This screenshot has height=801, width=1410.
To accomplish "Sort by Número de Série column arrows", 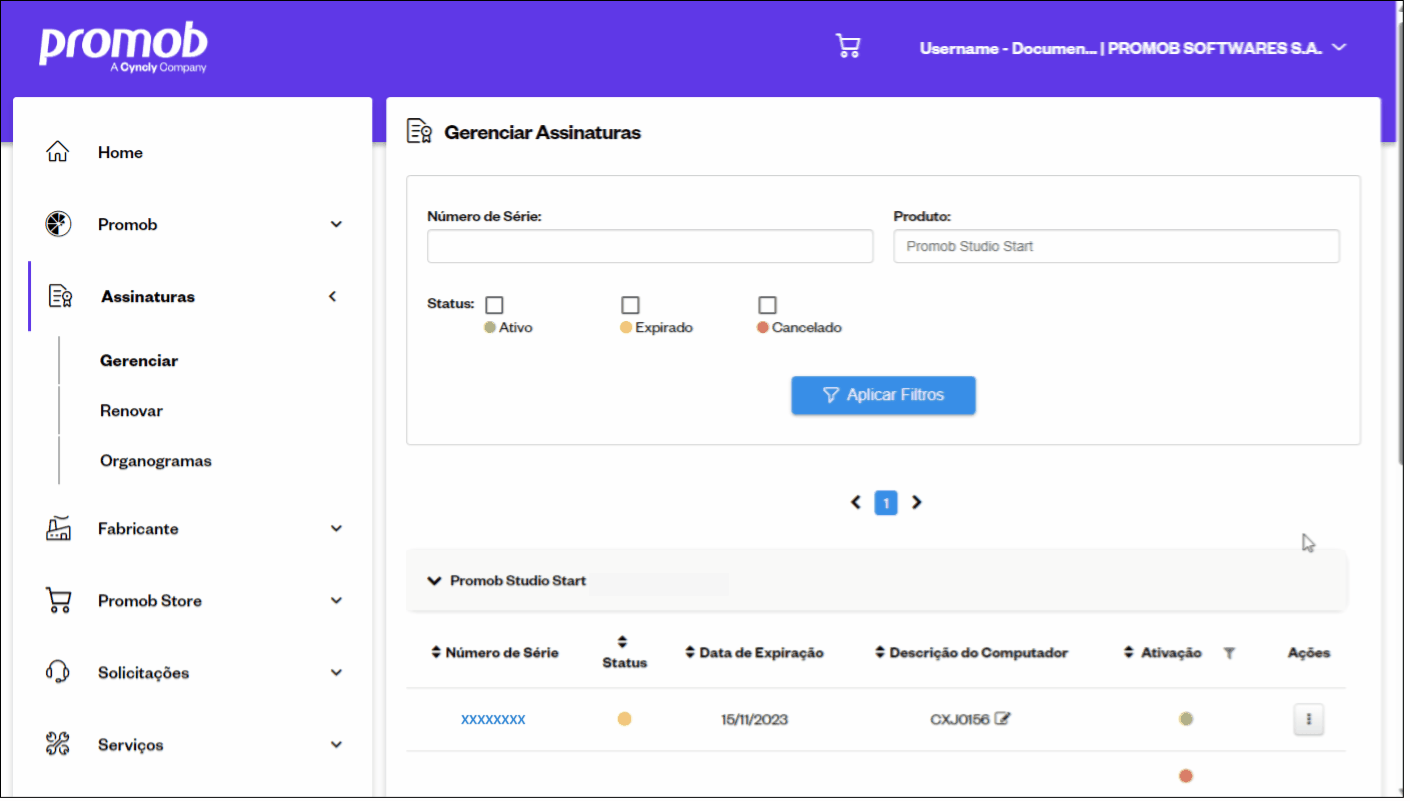I will tap(436, 652).
